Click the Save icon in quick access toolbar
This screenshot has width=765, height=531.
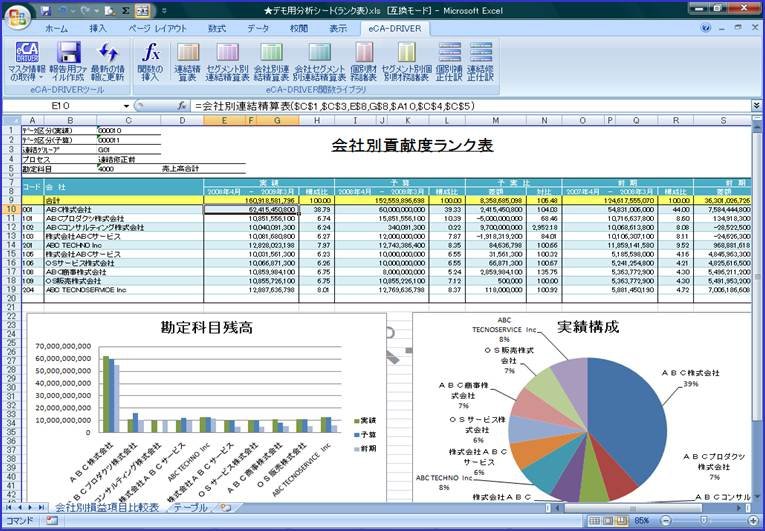pyautogui.click(x=46, y=10)
